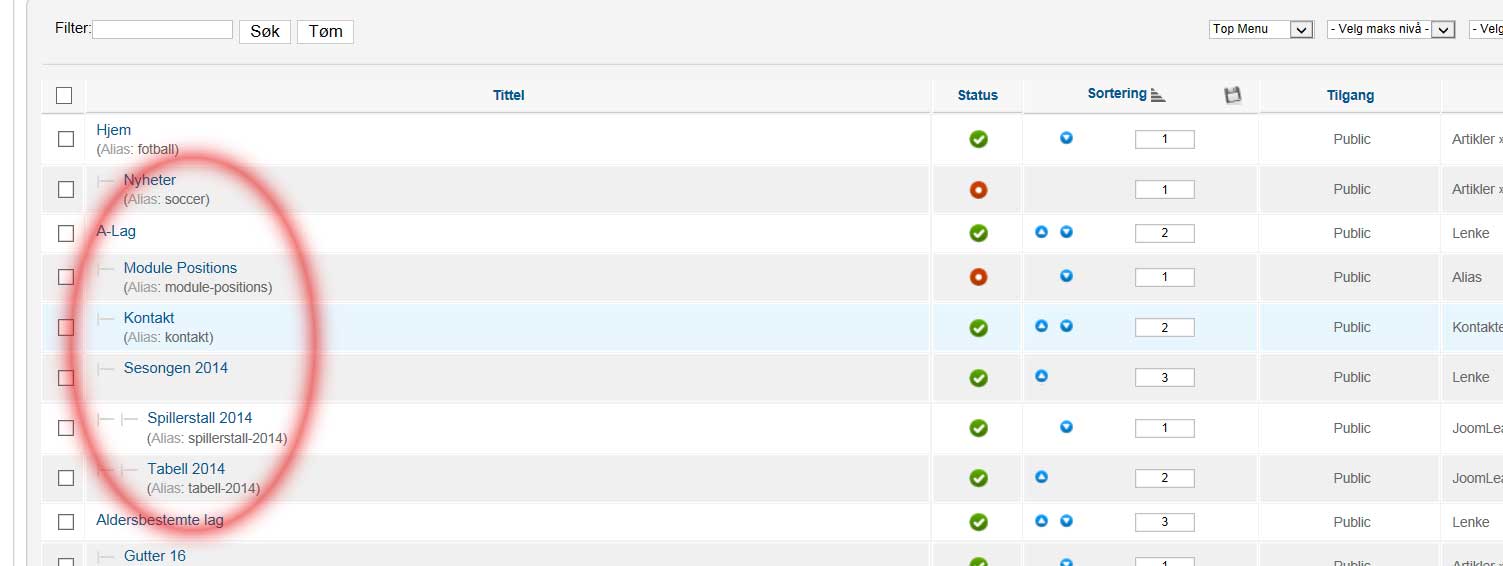Click the Tøm button to clear filter
1503x566 pixels.
tap(325, 31)
